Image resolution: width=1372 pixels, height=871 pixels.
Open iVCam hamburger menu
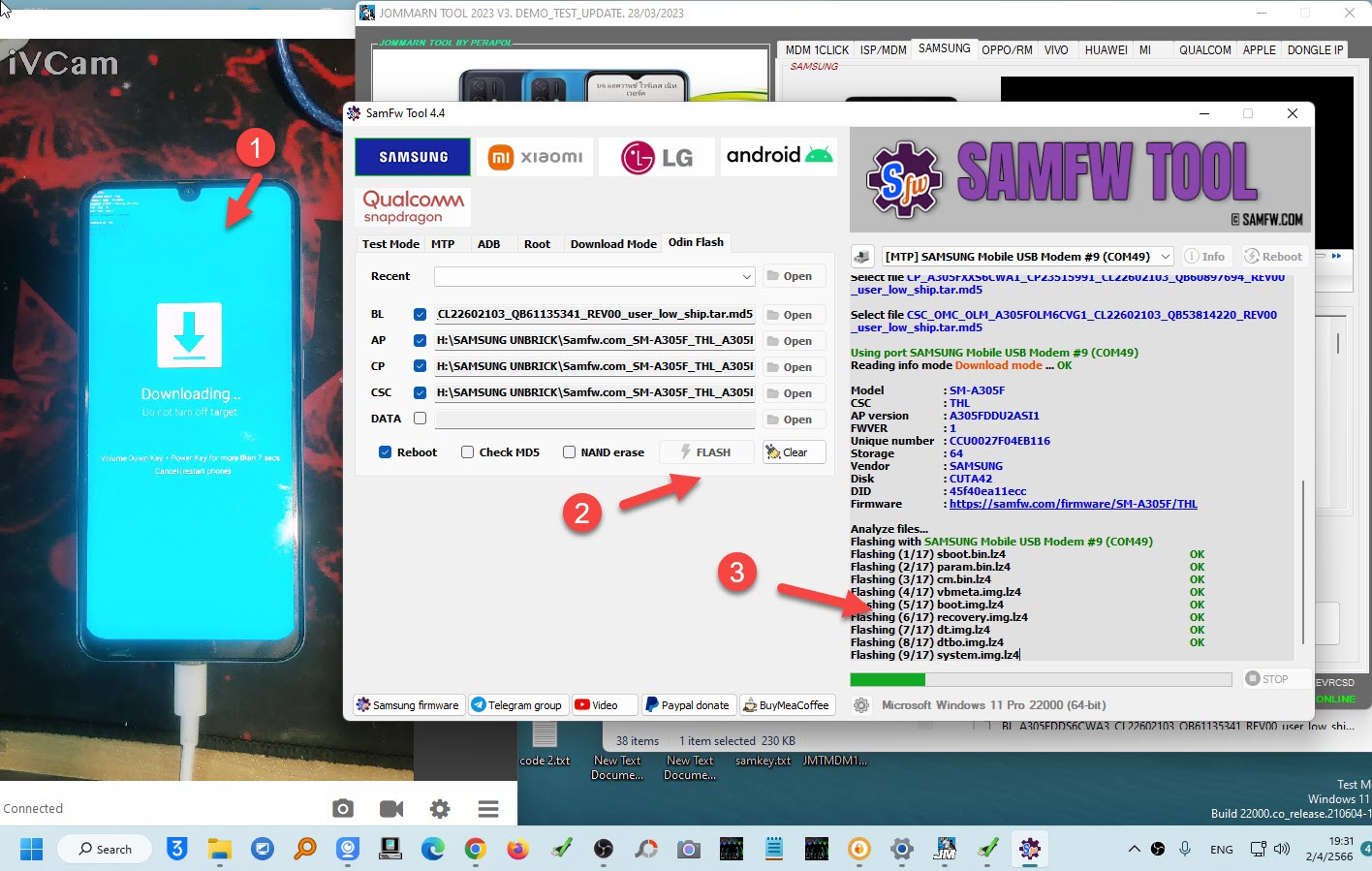coord(488,808)
